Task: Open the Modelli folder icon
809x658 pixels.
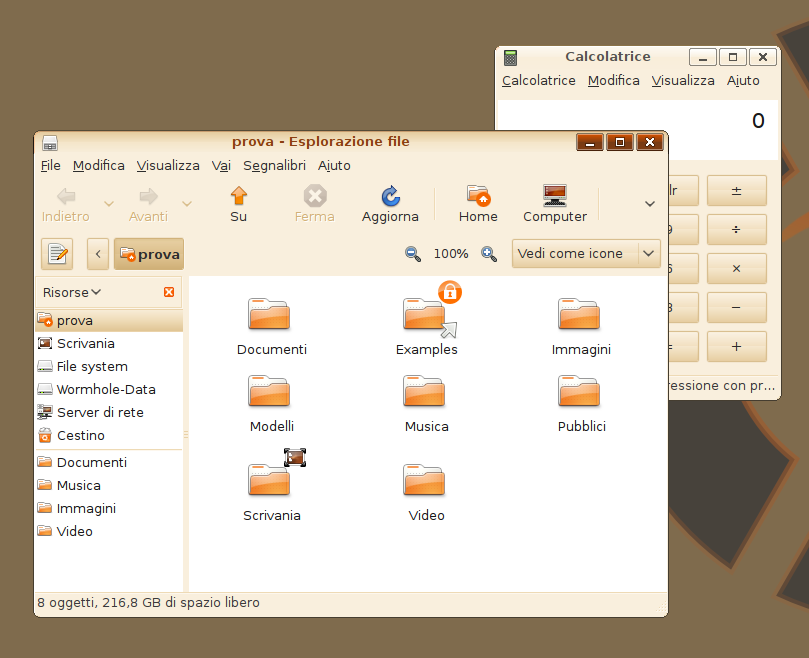Action: pyautogui.click(x=269, y=391)
